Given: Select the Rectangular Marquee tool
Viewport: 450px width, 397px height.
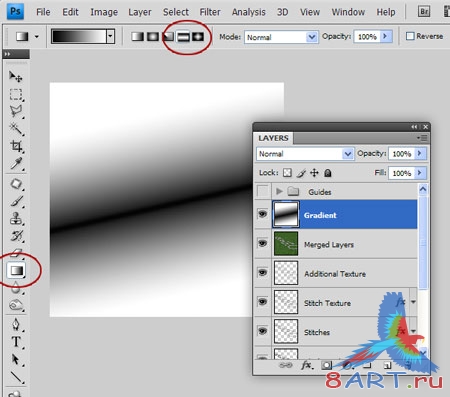Looking at the screenshot, I should [16, 94].
